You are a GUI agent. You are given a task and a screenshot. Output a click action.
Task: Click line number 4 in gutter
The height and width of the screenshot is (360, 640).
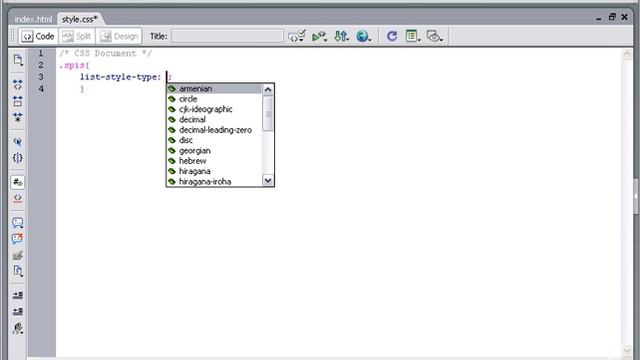coord(41,89)
